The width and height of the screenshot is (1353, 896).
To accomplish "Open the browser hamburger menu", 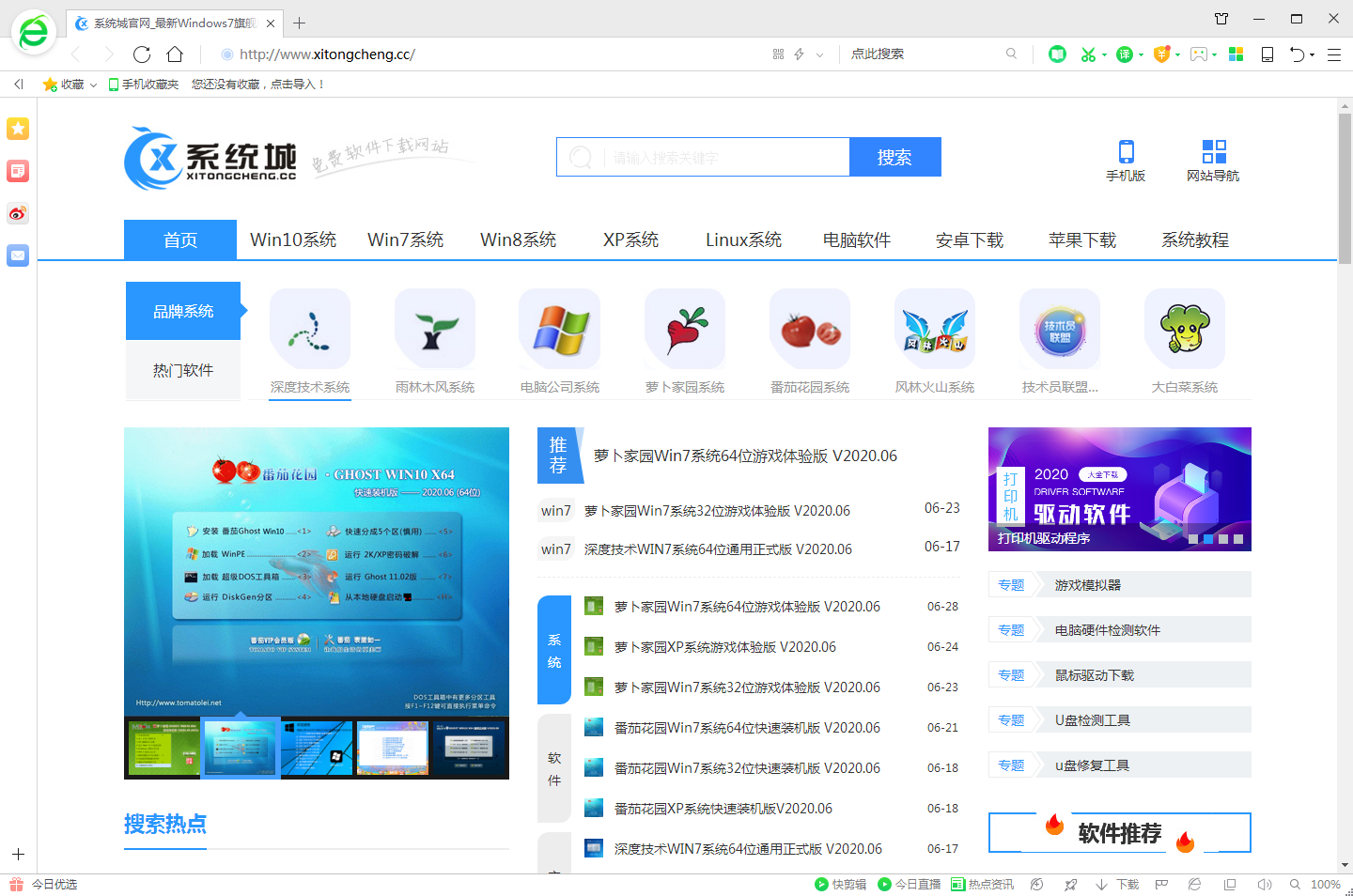I will point(1333,54).
